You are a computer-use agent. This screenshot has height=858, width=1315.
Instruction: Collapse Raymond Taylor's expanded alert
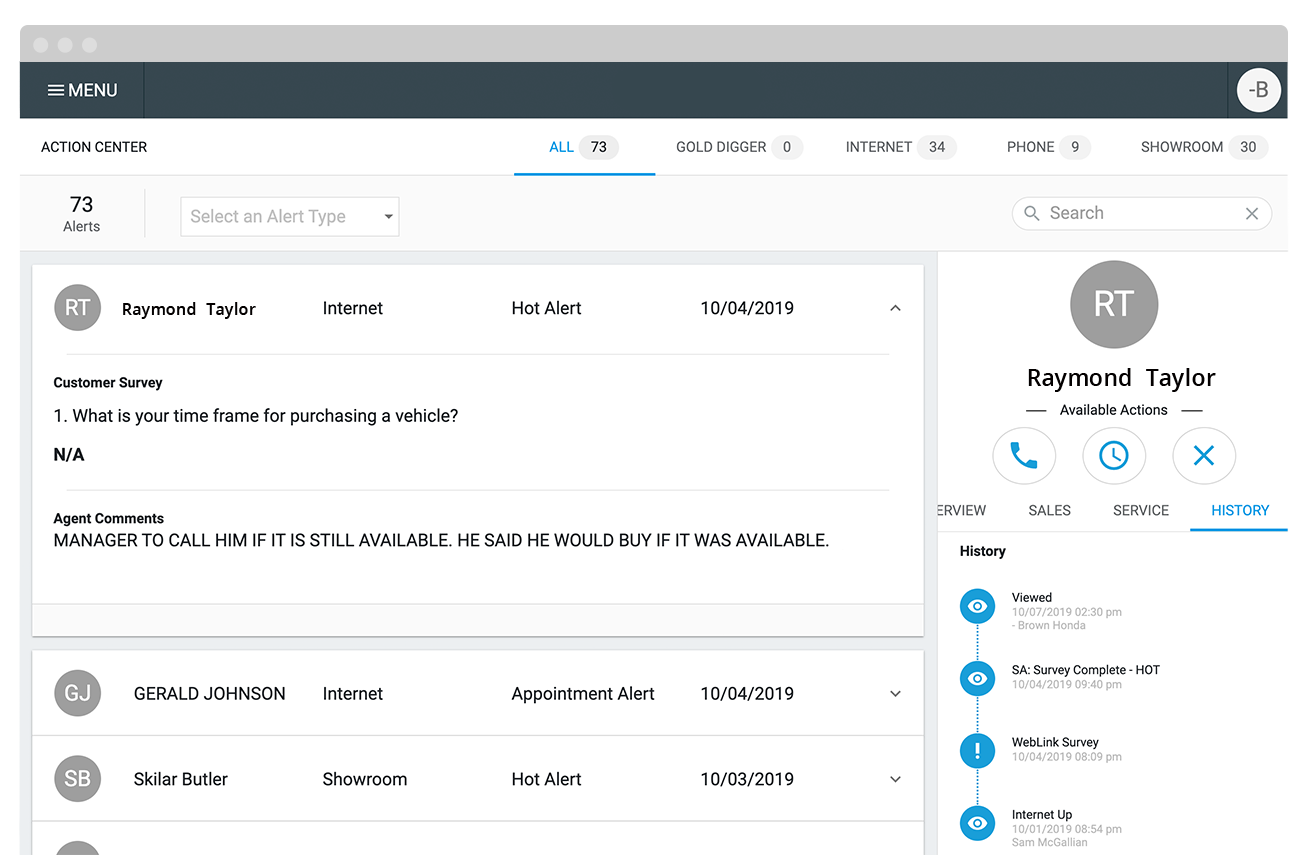[x=895, y=308]
